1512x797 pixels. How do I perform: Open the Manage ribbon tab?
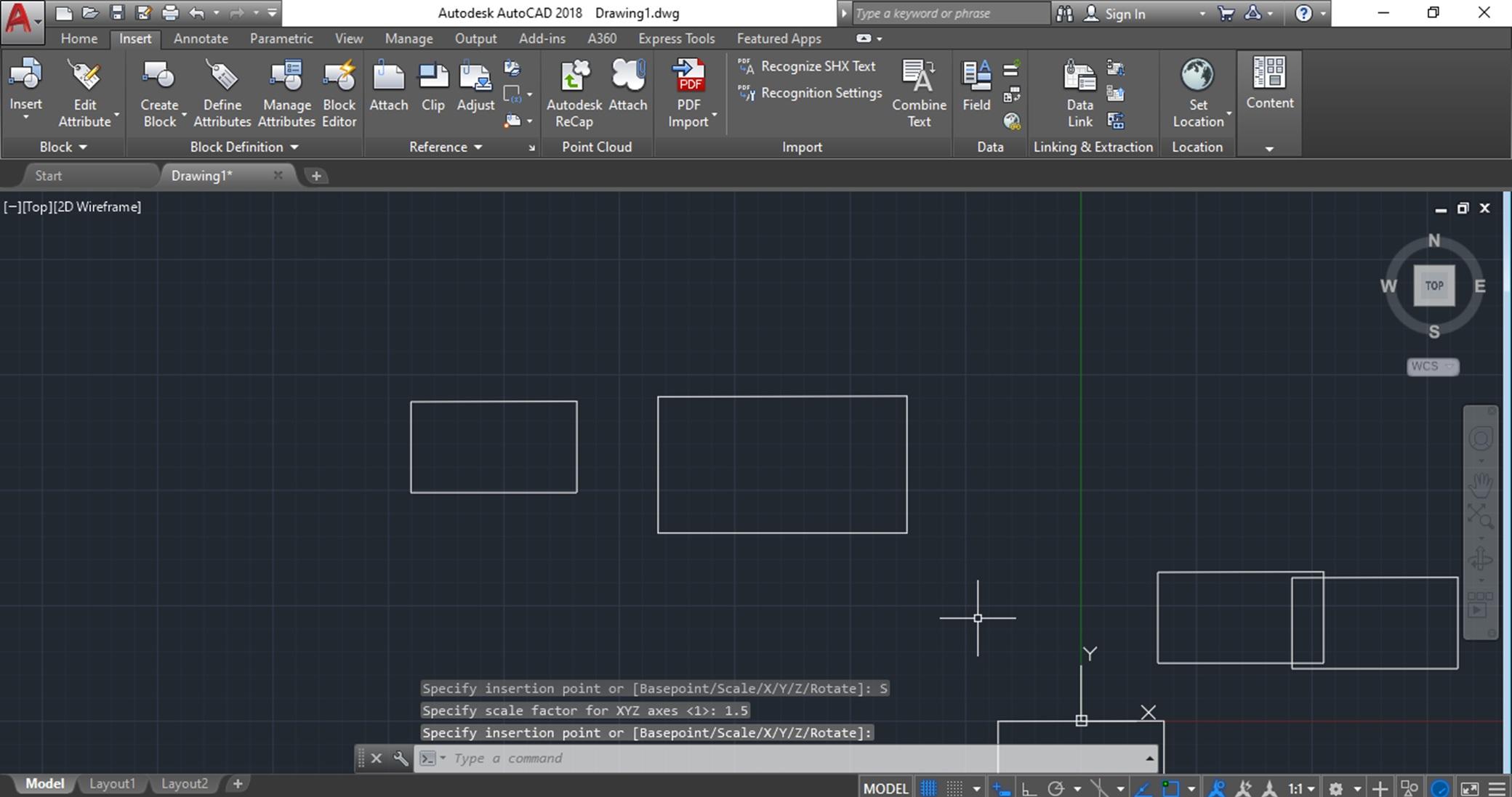coord(409,39)
